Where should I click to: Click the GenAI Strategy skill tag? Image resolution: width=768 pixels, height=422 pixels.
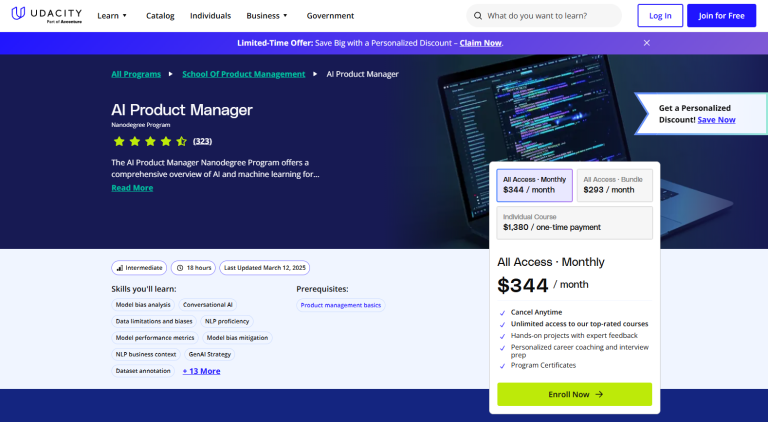coord(210,354)
